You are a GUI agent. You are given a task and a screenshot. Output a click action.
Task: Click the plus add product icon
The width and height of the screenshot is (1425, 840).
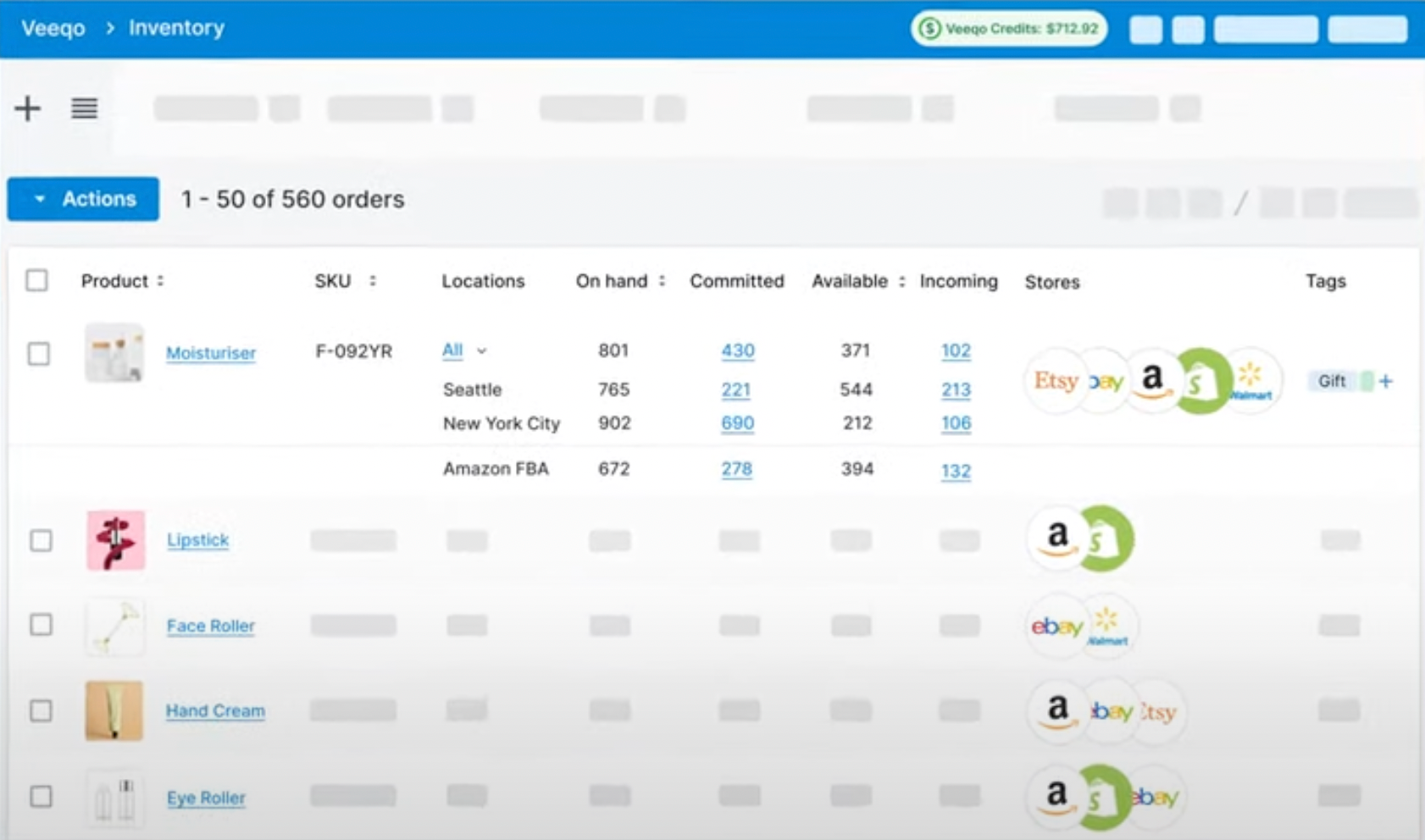27,108
